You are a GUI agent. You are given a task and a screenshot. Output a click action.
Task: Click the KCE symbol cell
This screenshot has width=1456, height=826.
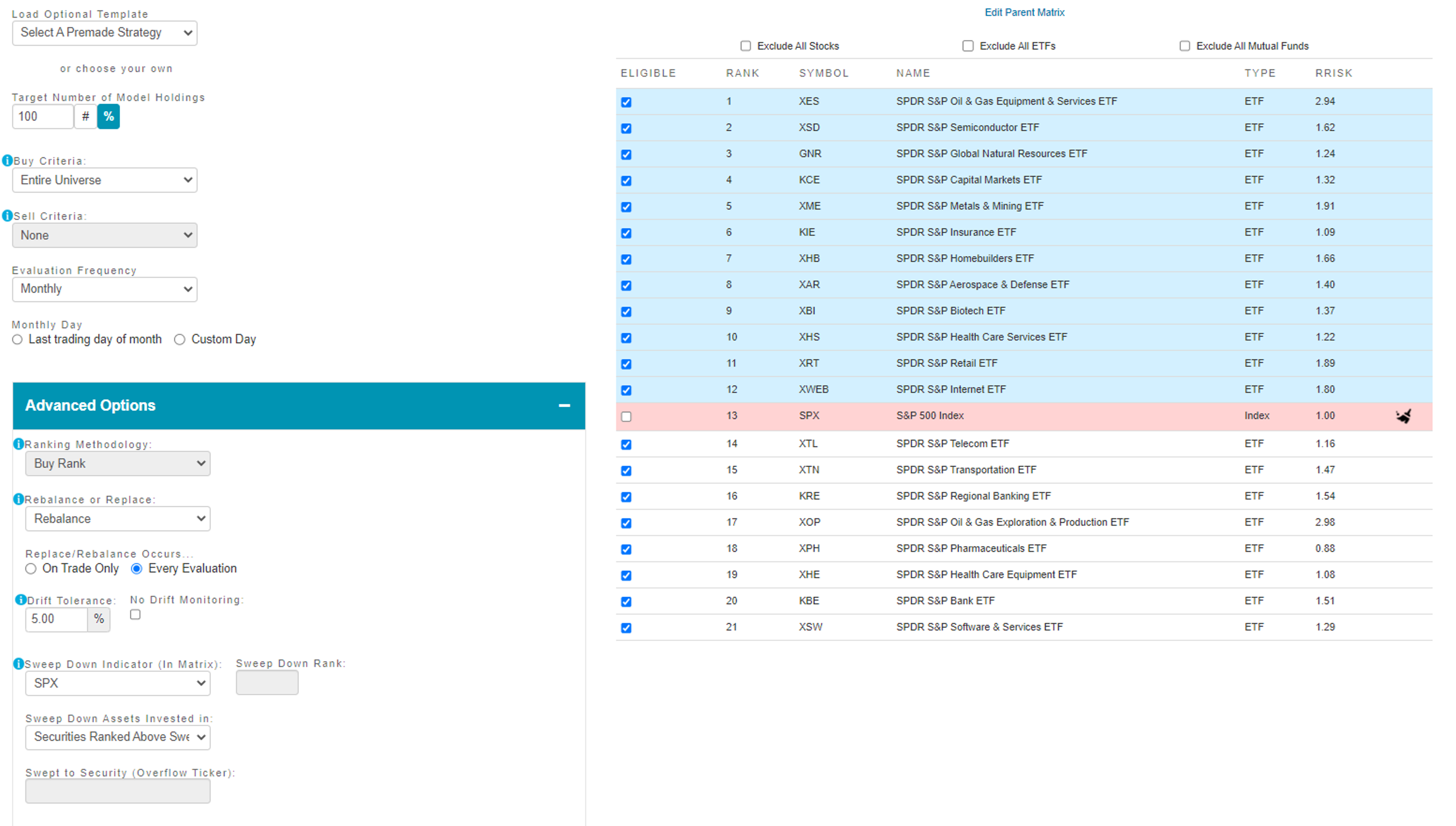[809, 180]
